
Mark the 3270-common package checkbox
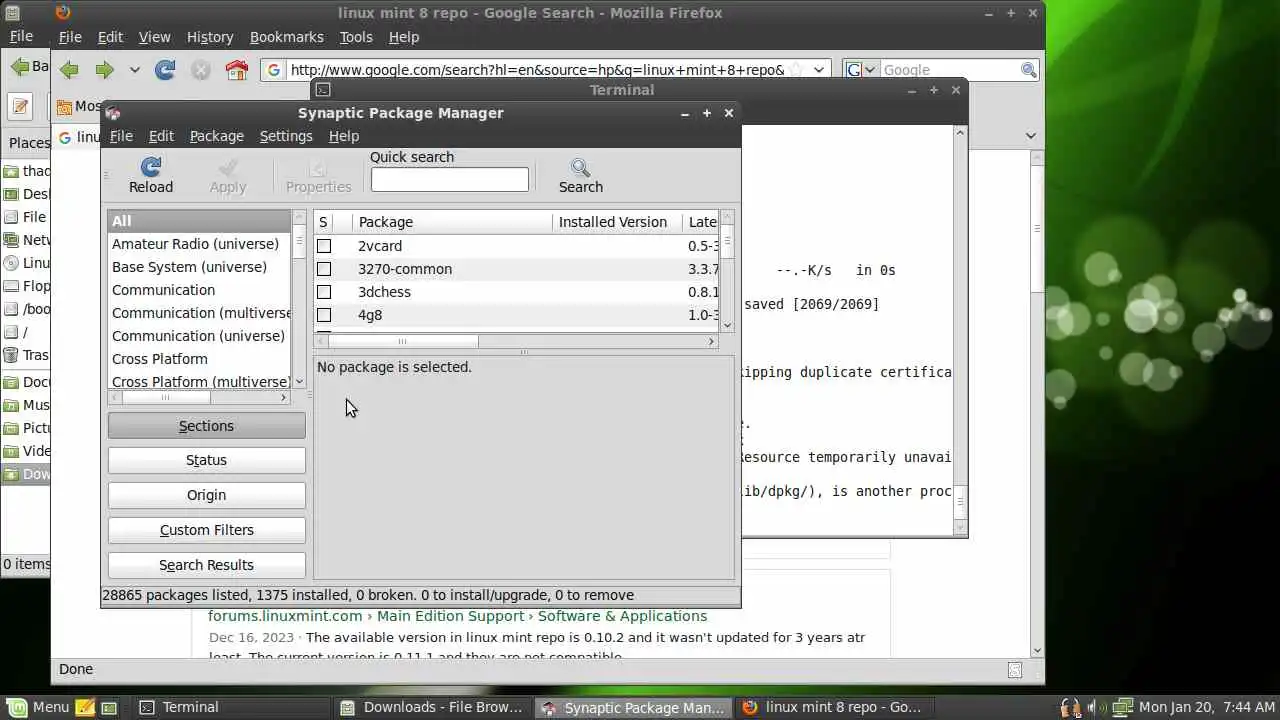coord(324,269)
